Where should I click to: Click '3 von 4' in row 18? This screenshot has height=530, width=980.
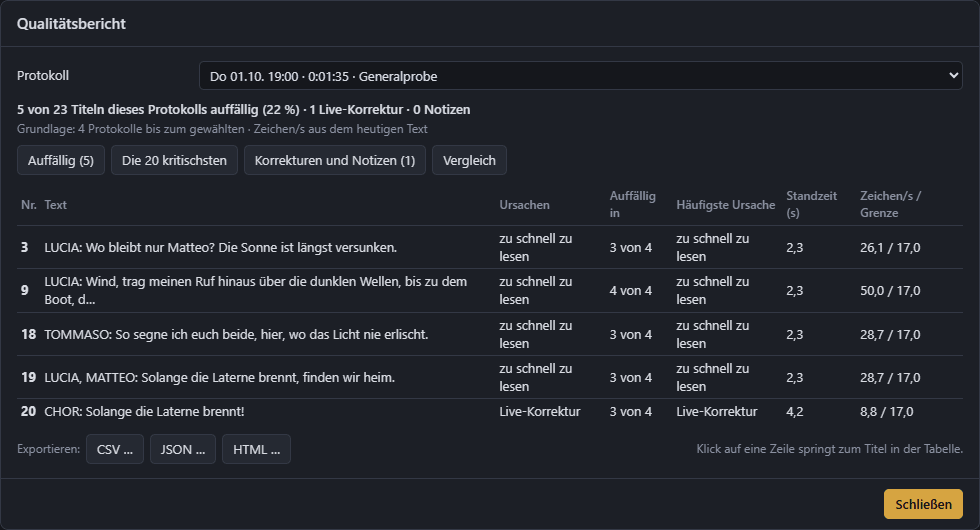point(631,334)
